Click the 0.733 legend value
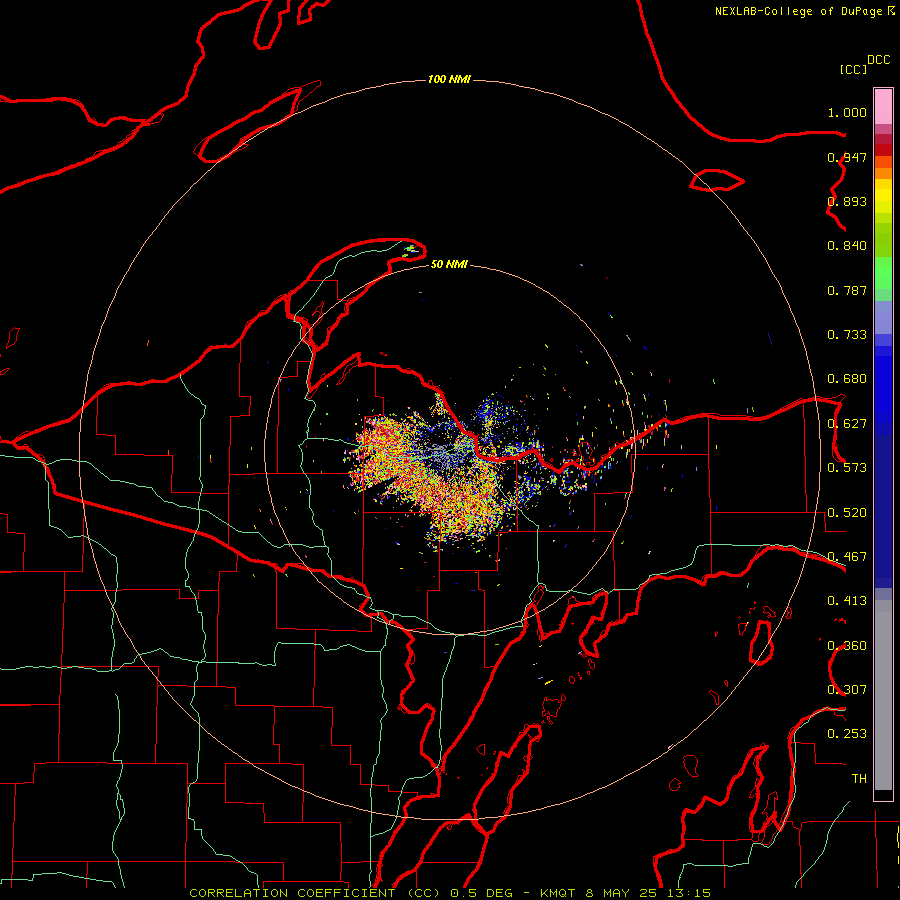 click(847, 335)
